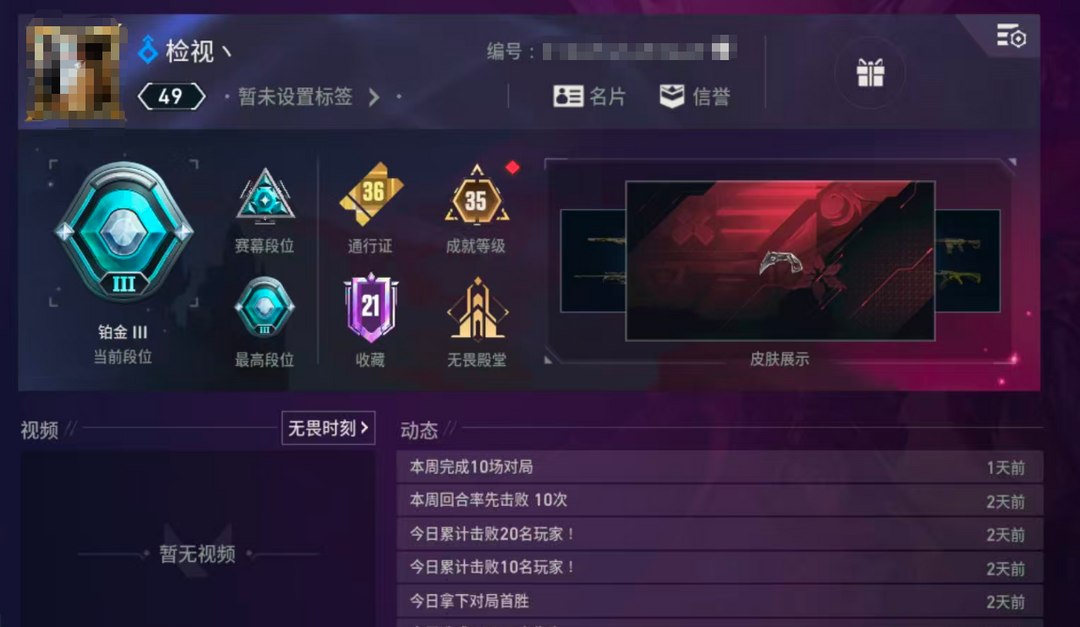Show the right weapon skin card
The width and height of the screenshot is (1080, 627).
[x=968, y=260]
